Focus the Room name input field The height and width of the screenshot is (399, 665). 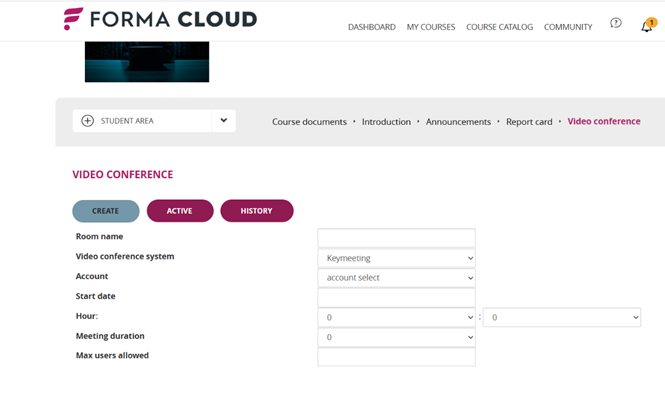point(396,238)
